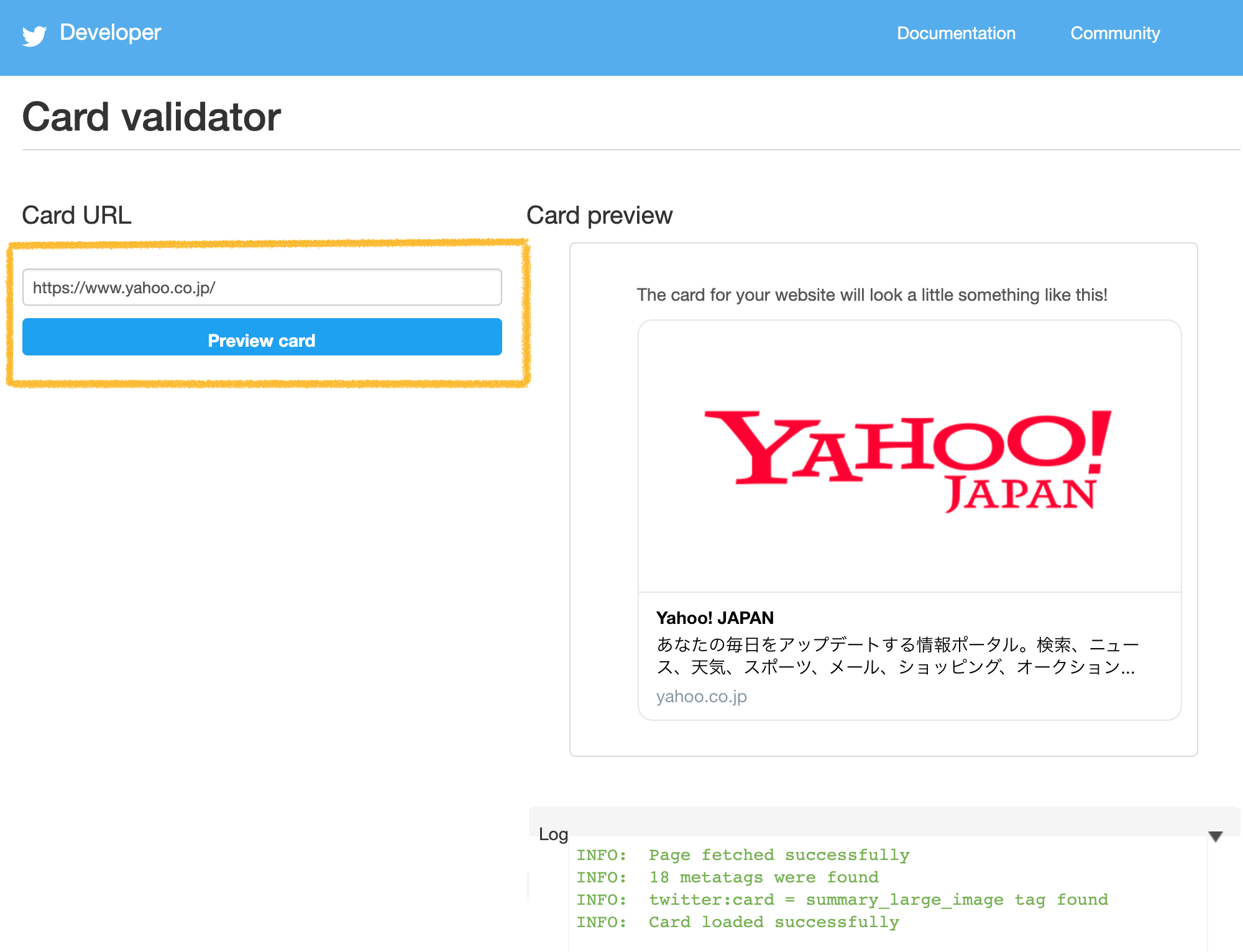1243x952 pixels.
Task: Open the Community menu item
Action: [x=1115, y=33]
